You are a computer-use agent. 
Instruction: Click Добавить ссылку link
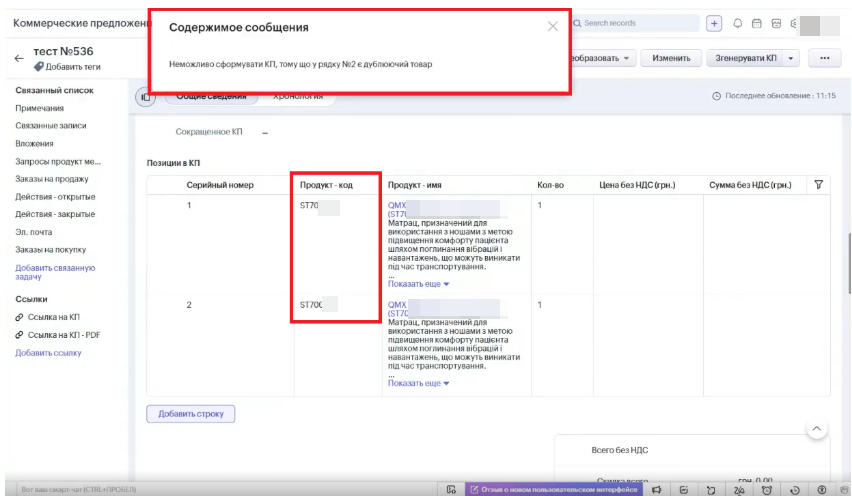[48, 353]
